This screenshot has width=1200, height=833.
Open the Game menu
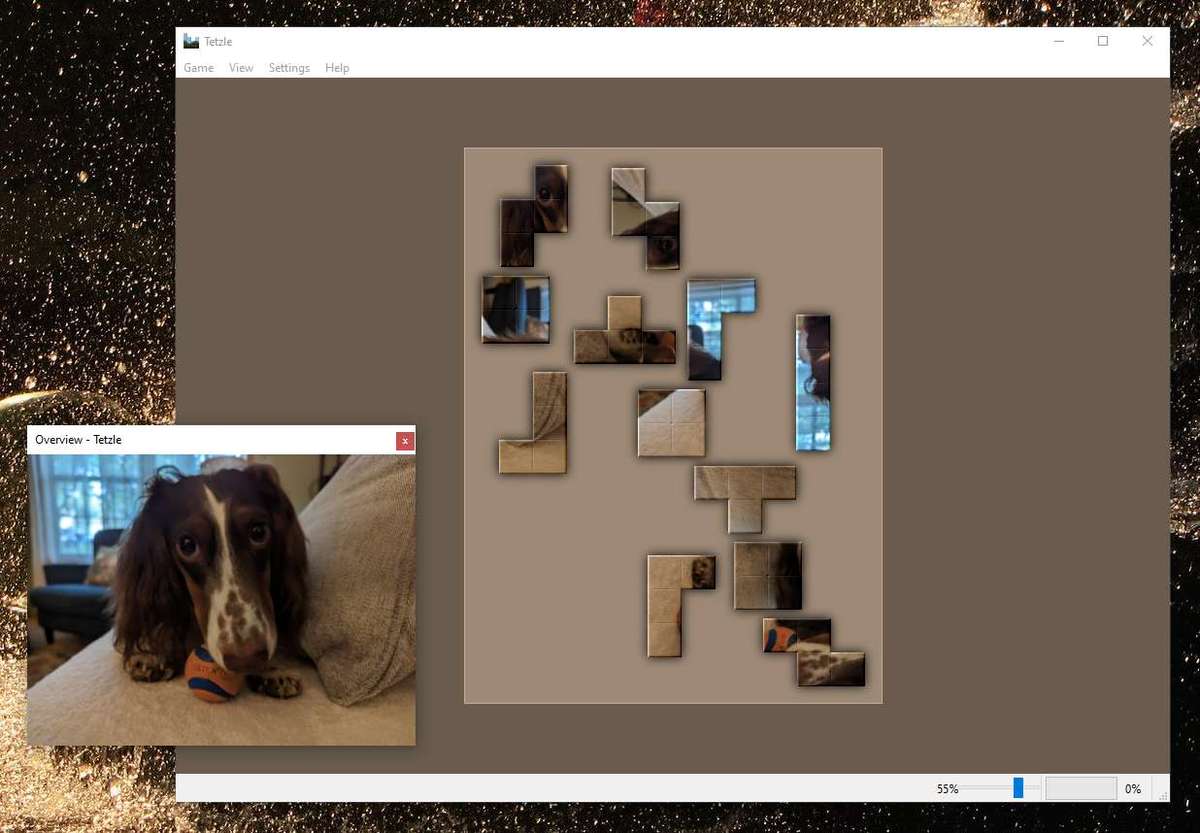click(198, 68)
